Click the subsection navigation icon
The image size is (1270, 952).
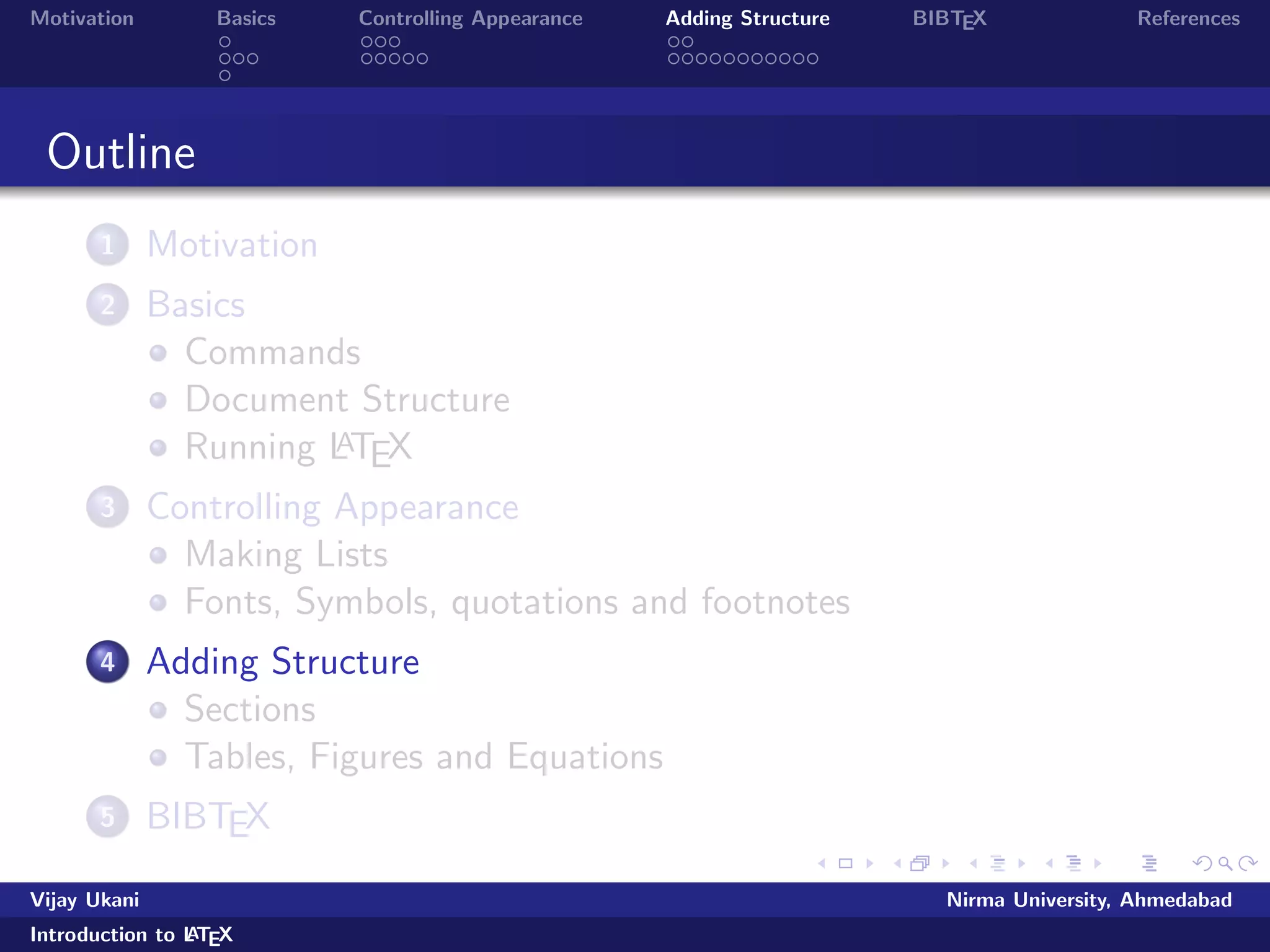tap(998, 863)
